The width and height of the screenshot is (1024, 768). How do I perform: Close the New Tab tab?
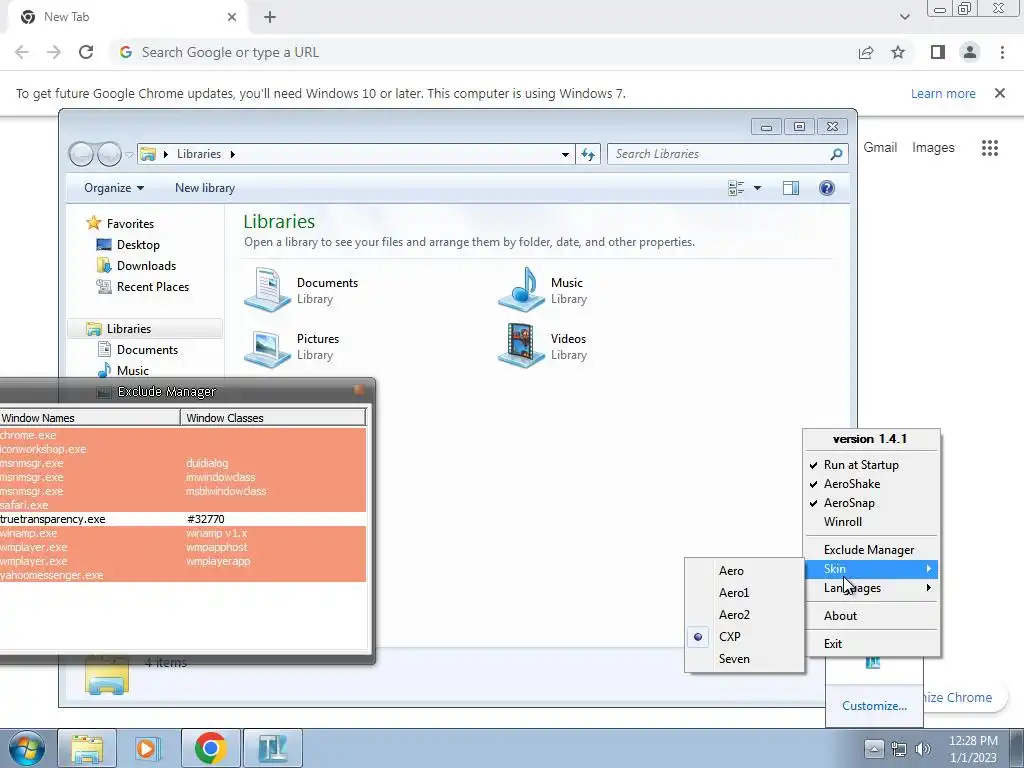pyautogui.click(x=232, y=17)
